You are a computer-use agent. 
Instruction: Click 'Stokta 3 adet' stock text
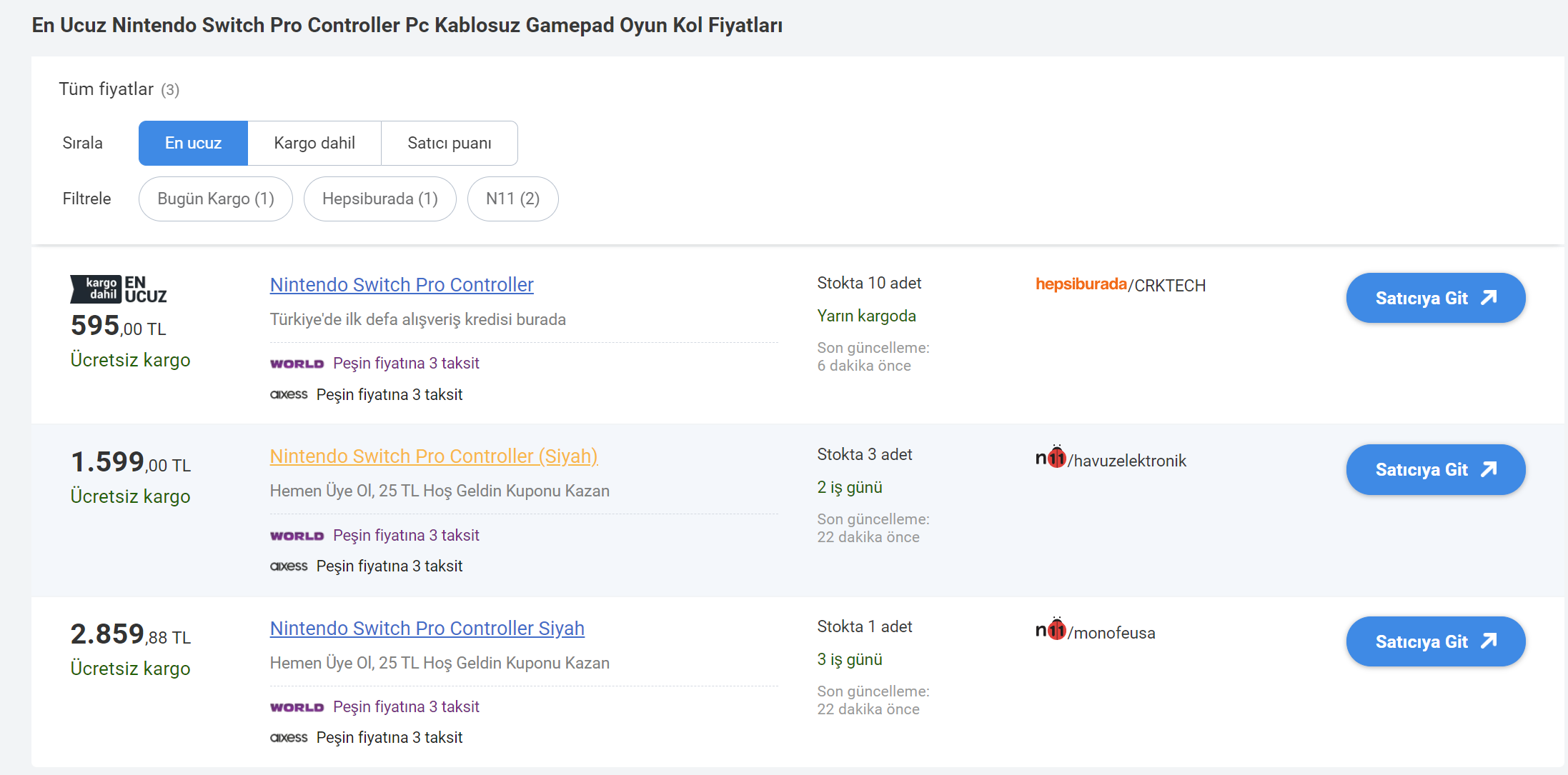point(865,454)
